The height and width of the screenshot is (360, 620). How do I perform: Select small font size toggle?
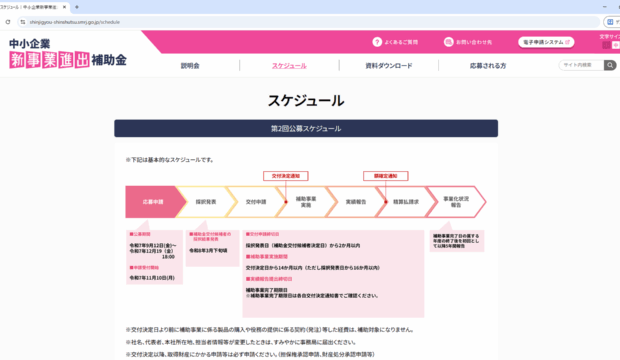[606, 45]
